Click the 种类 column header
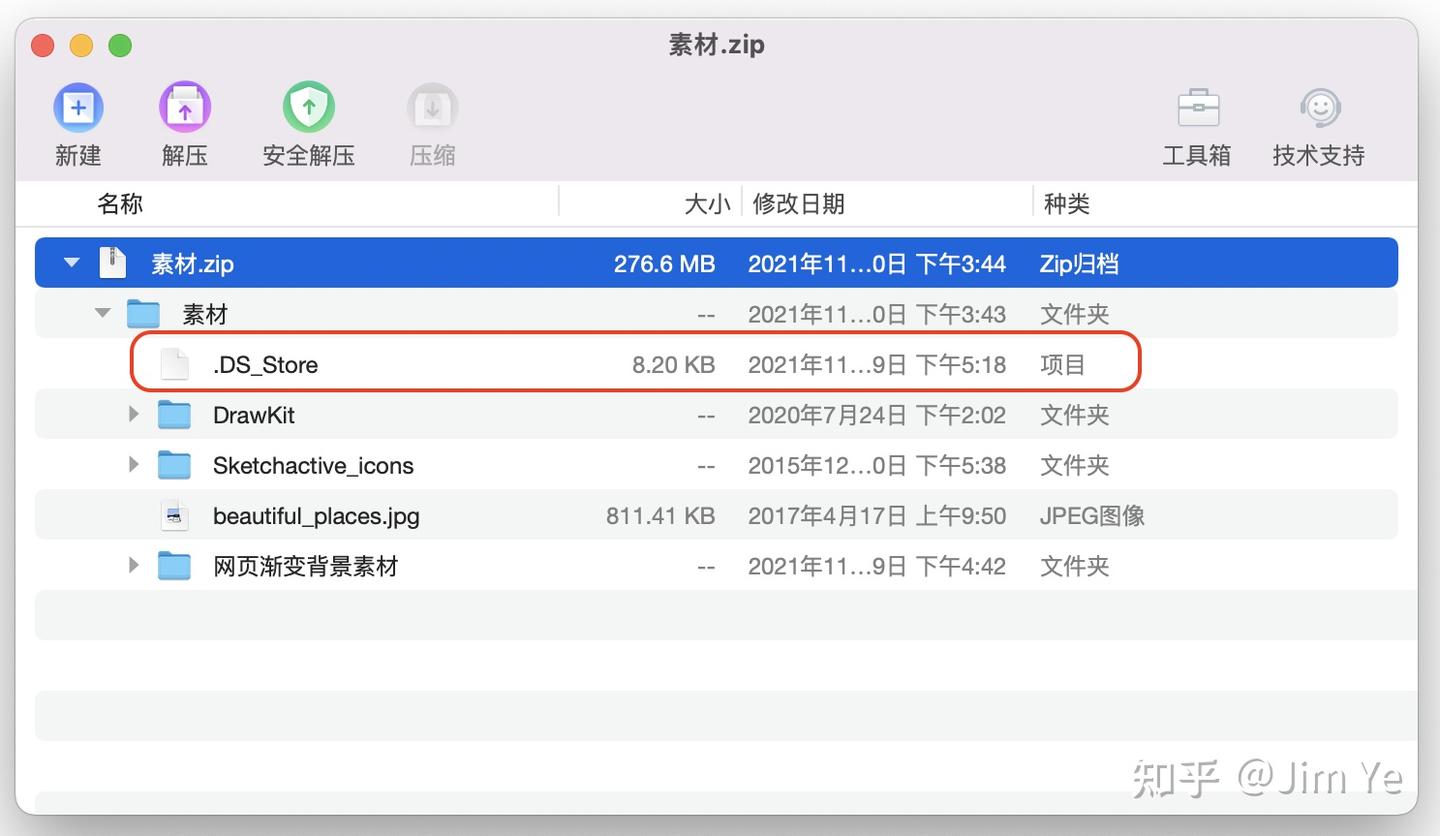This screenshot has height=836, width=1440. coord(1066,203)
